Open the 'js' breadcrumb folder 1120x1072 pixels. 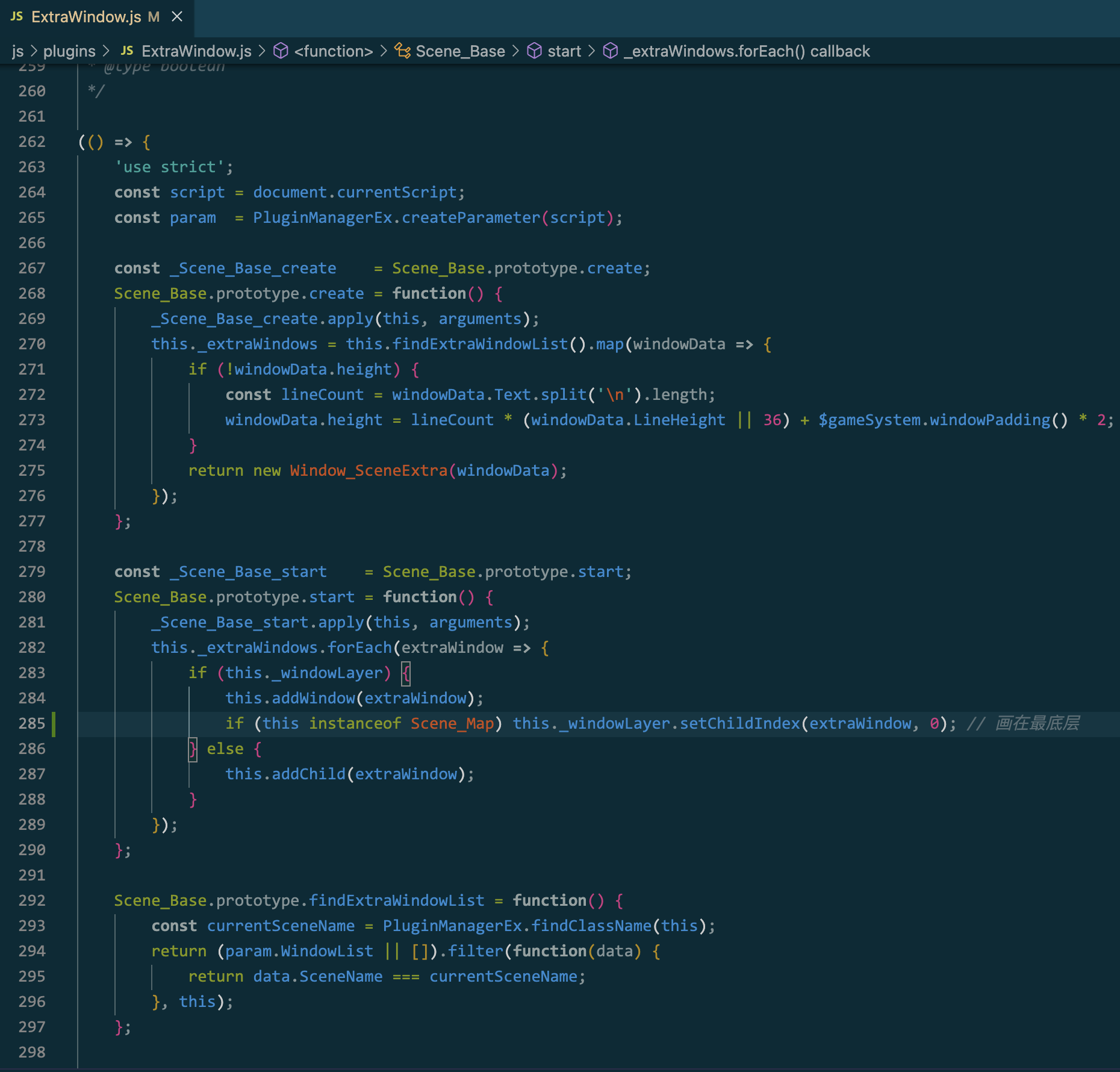pyautogui.click(x=17, y=51)
